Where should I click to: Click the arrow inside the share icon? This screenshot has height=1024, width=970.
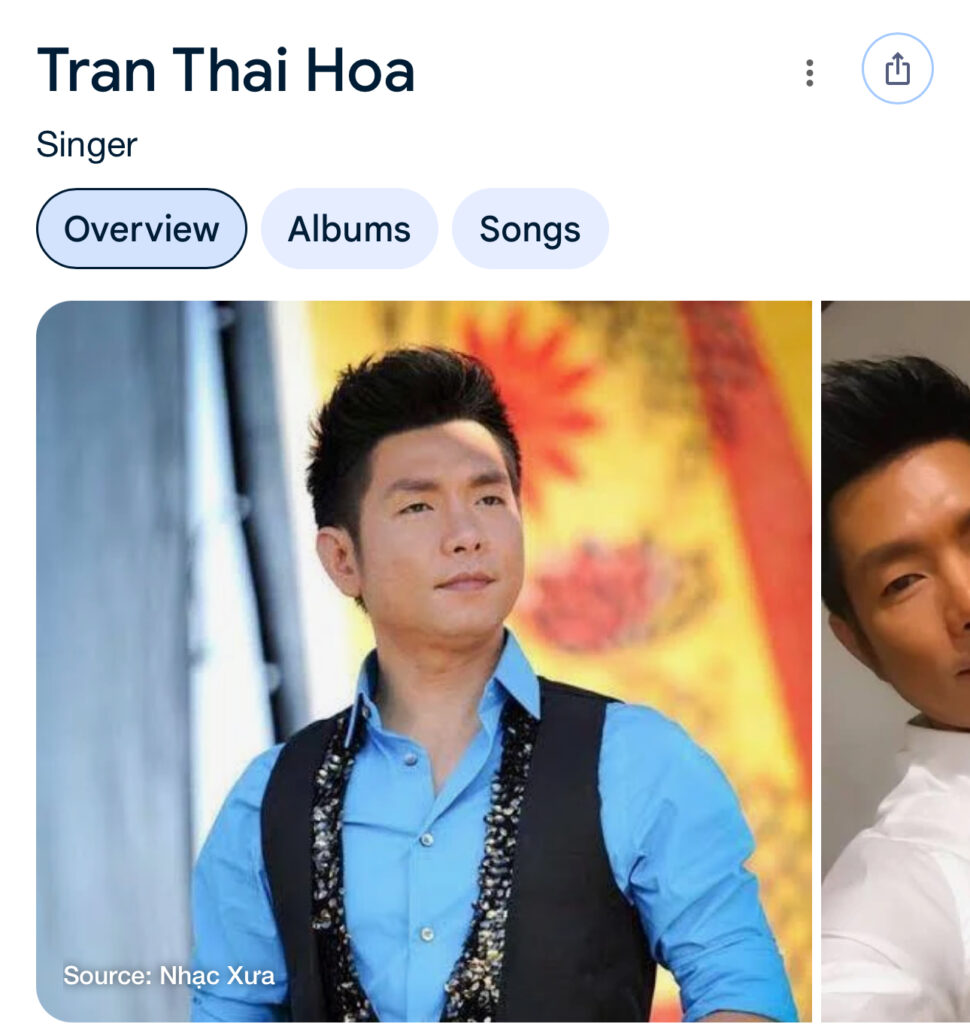(897, 62)
